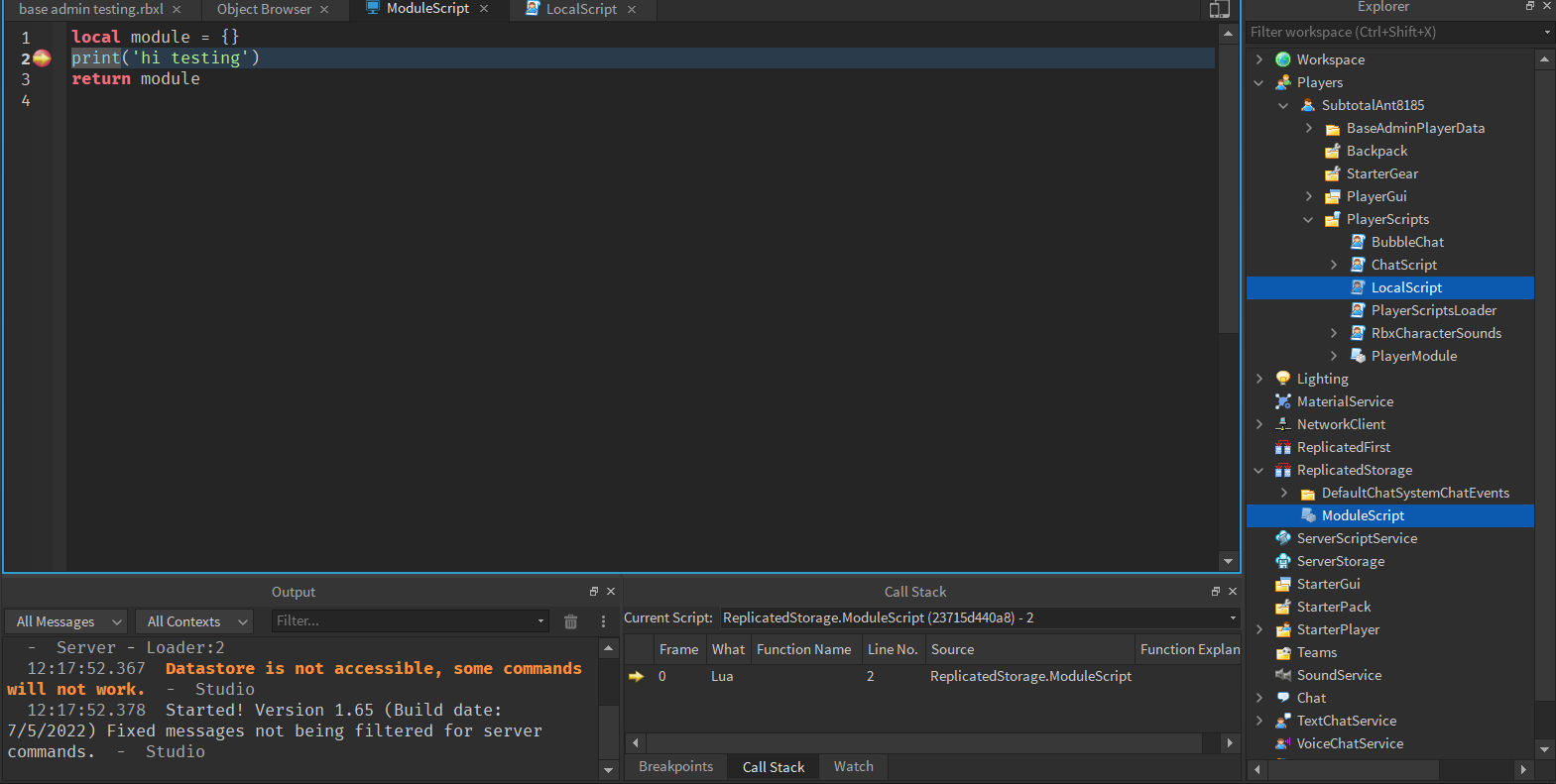Switch to the Breakpoints tab
The width and height of the screenshot is (1556, 784).
pos(675,766)
